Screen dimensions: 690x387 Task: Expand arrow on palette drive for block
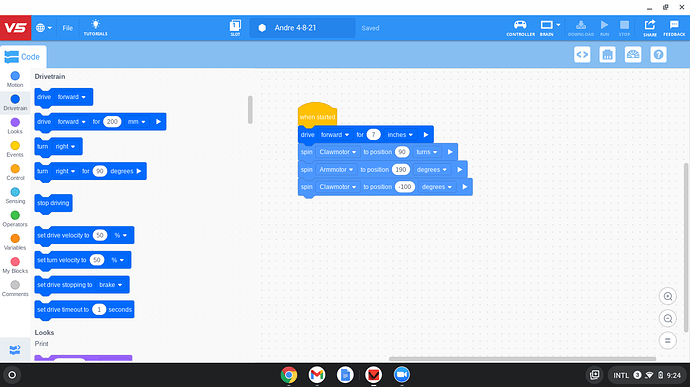click(158, 122)
